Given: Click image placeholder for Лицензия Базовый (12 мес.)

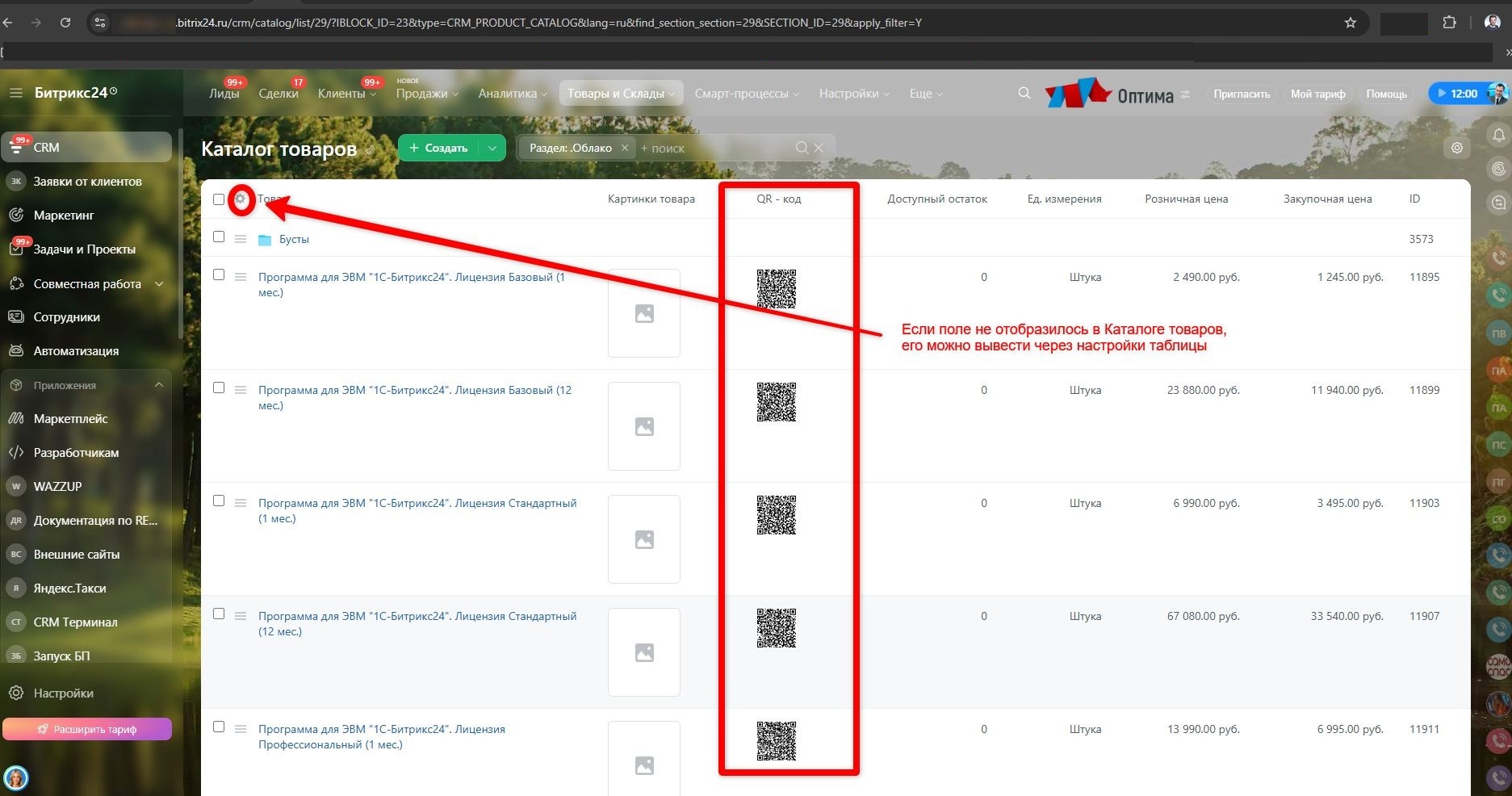Looking at the screenshot, I should (644, 426).
